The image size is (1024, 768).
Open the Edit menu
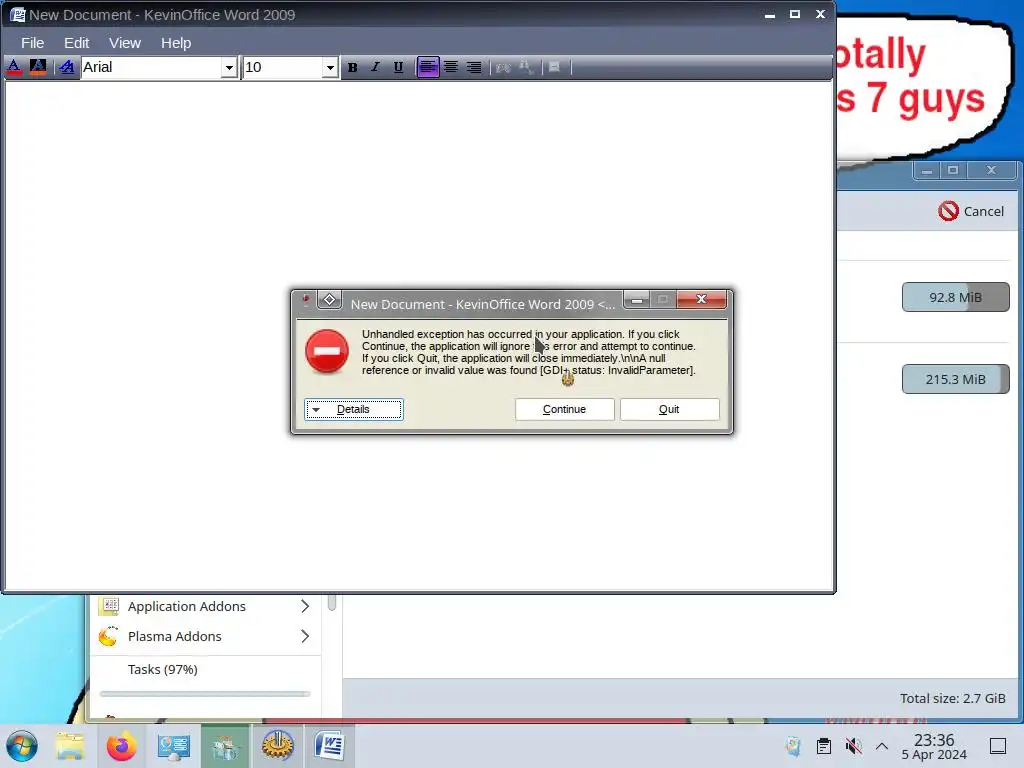(x=76, y=43)
